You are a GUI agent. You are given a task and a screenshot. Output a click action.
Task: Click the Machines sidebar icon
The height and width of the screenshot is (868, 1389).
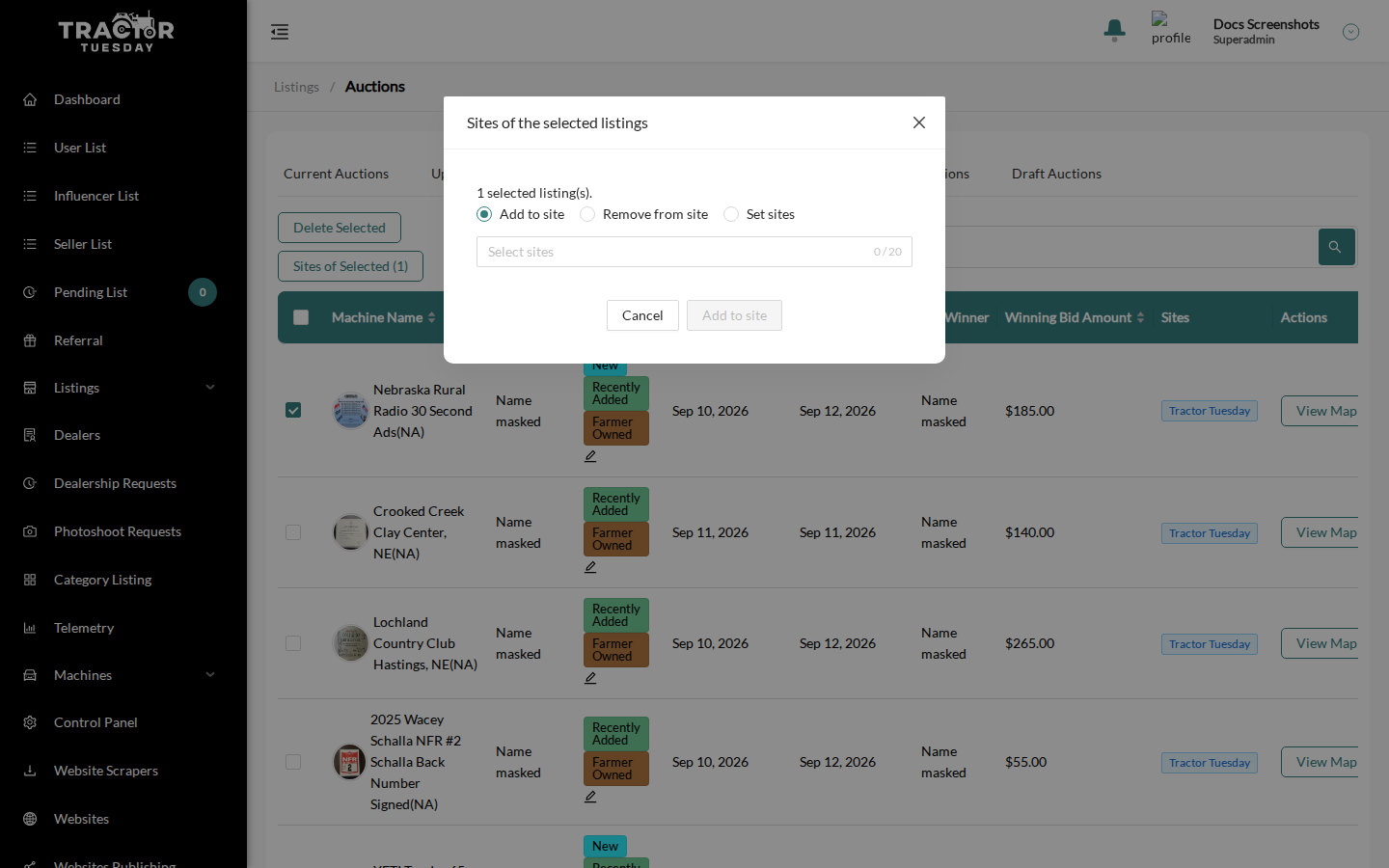(30, 675)
